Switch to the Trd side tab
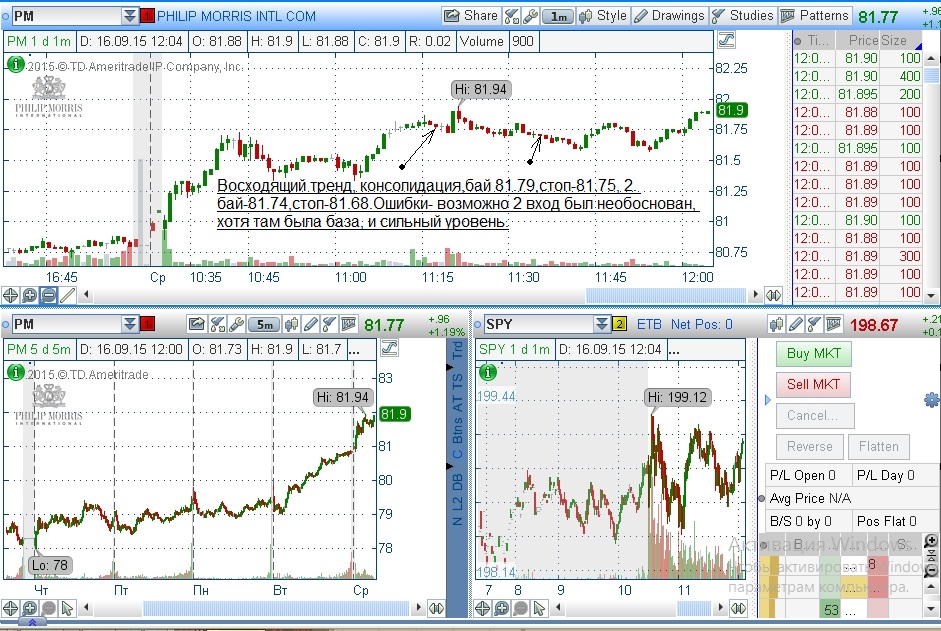 (457, 351)
